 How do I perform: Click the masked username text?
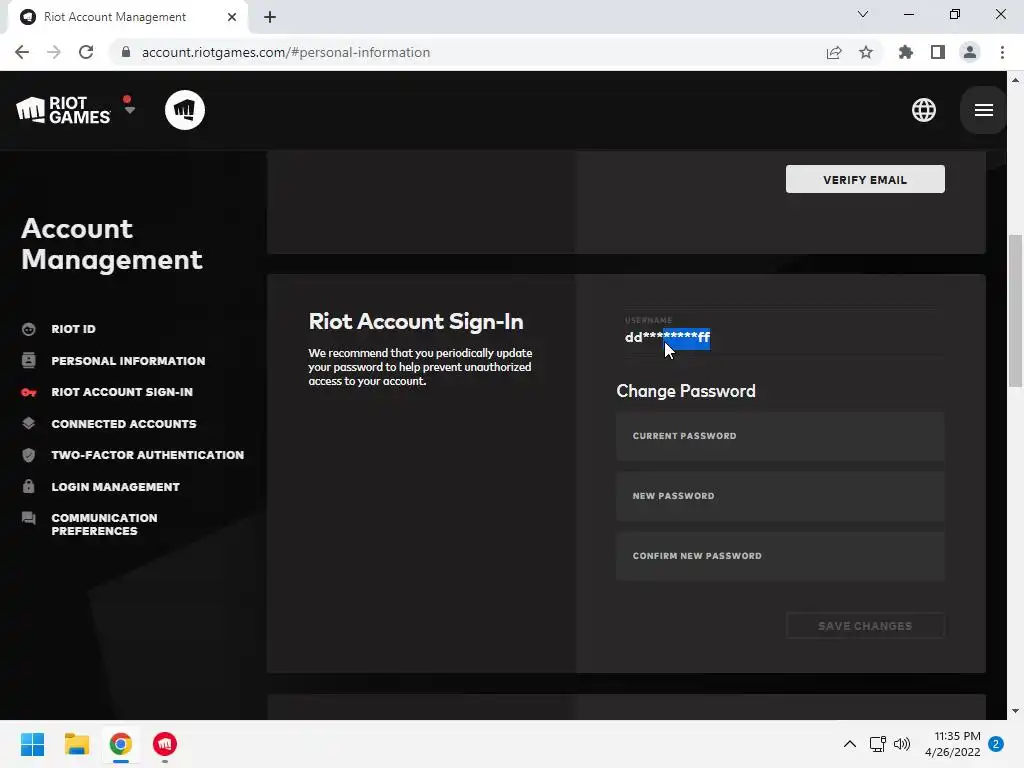coord(667,338)
